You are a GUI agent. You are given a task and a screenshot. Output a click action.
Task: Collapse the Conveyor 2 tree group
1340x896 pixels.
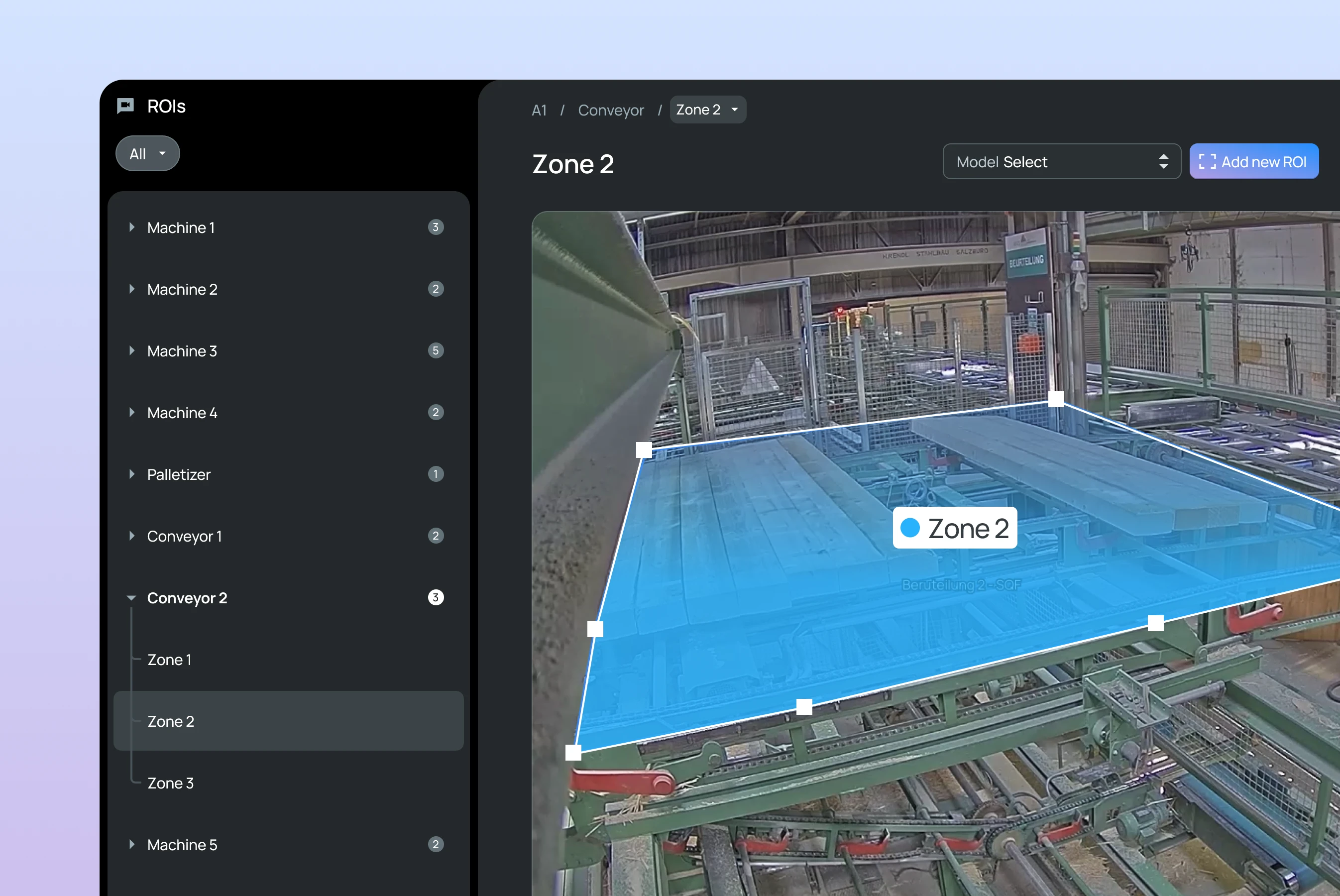click(x=131, y=598)
